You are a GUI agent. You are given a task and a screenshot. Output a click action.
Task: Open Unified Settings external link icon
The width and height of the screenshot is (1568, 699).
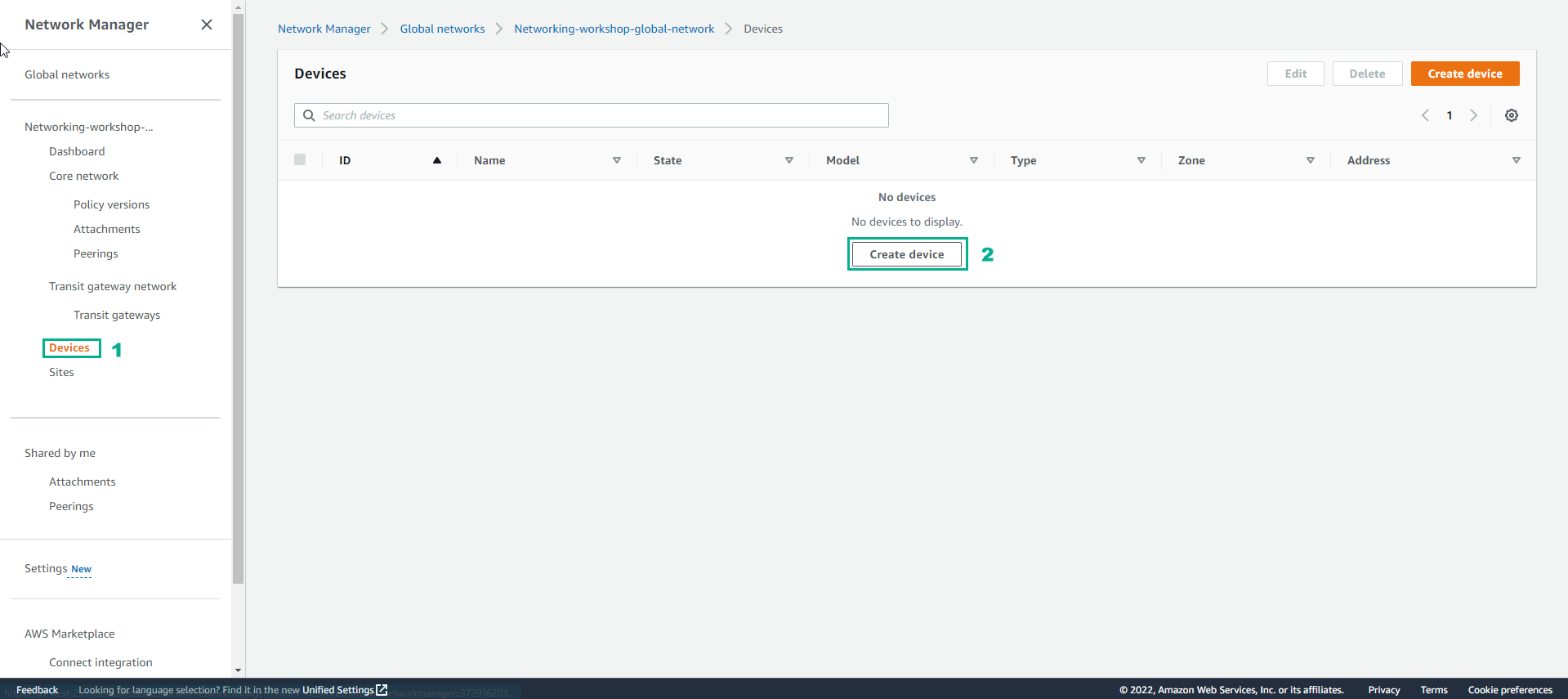(382, 689)
